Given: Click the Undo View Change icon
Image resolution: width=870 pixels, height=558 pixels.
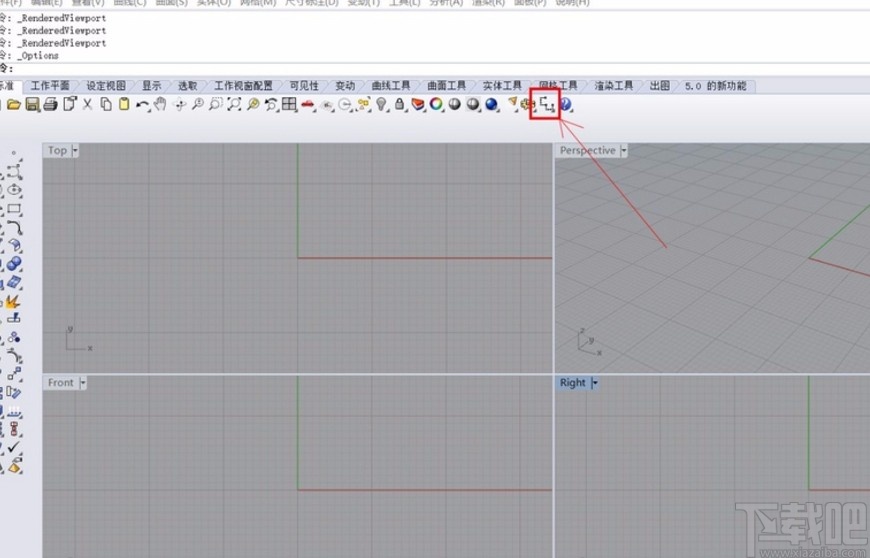Looking at the screenshot, I should pyautogui.click(x=271, y=104).
